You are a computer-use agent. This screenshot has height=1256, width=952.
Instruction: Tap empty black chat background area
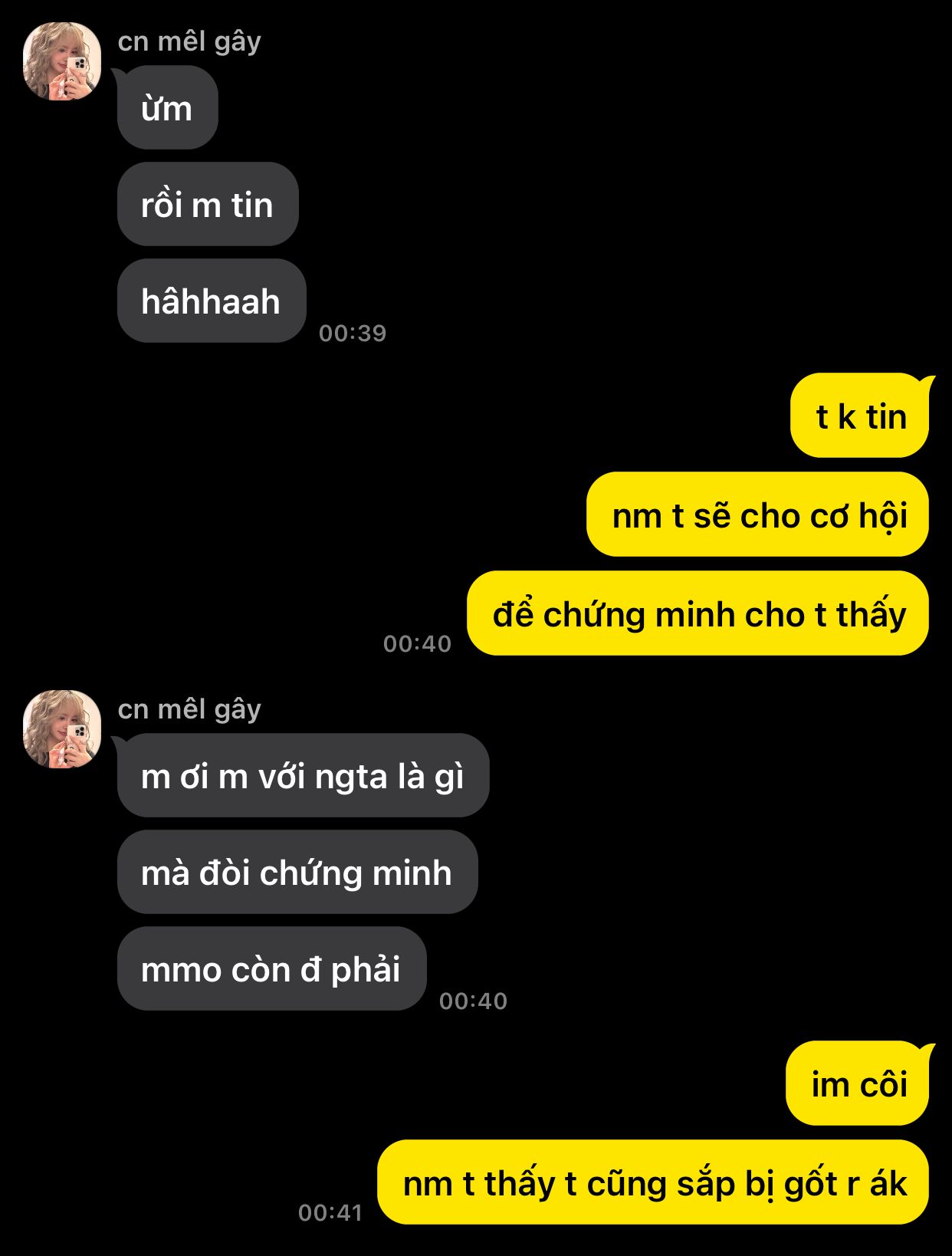pyautogui.click(x=652, y=192)
